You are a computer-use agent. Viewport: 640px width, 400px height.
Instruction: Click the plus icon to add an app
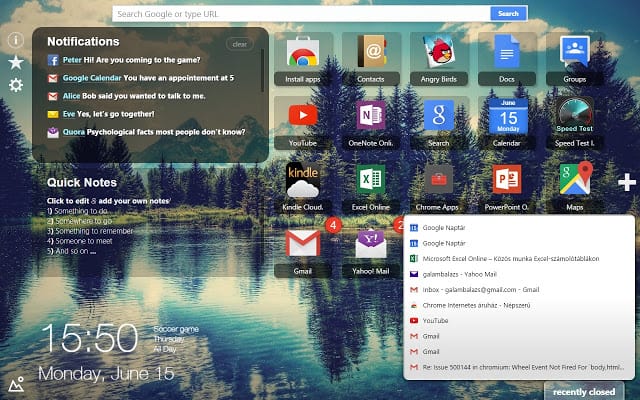[627, 182]
